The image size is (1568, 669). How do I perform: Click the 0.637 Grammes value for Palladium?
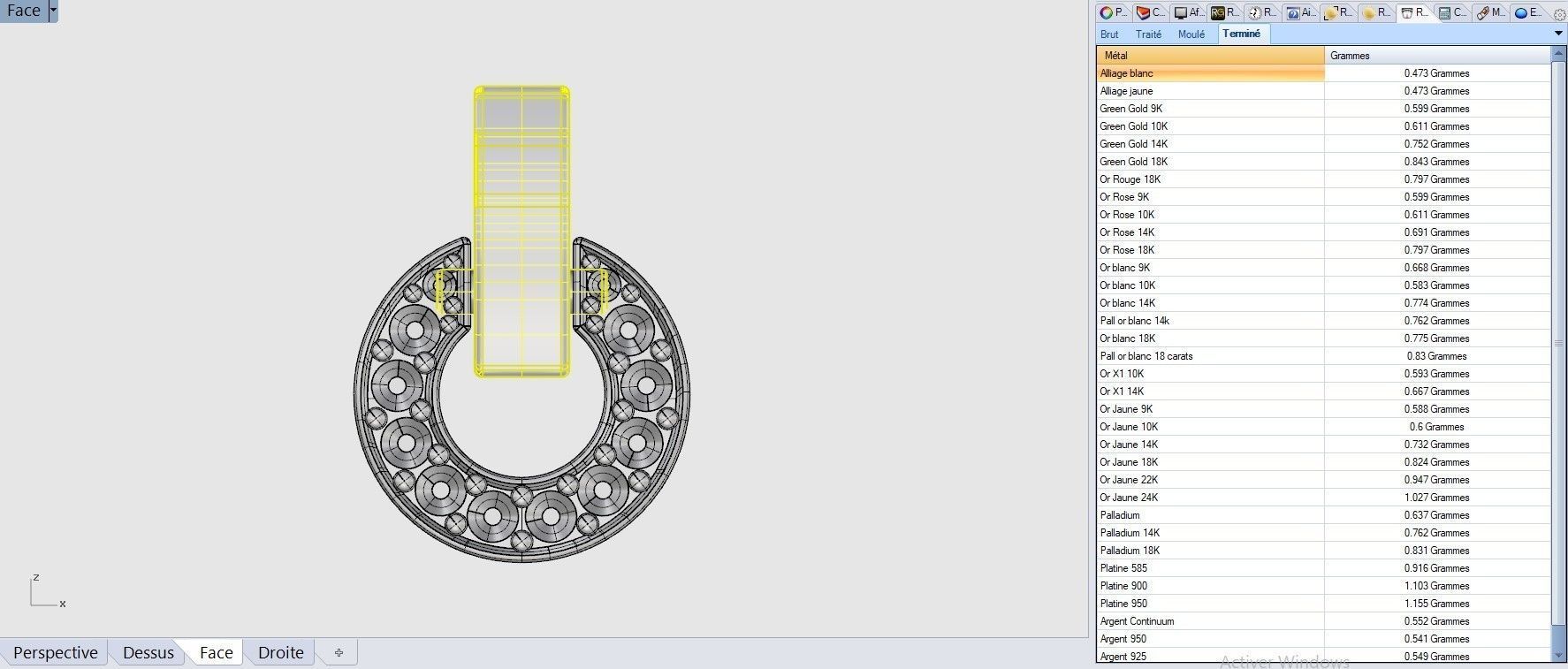[x=1436, y=515]
